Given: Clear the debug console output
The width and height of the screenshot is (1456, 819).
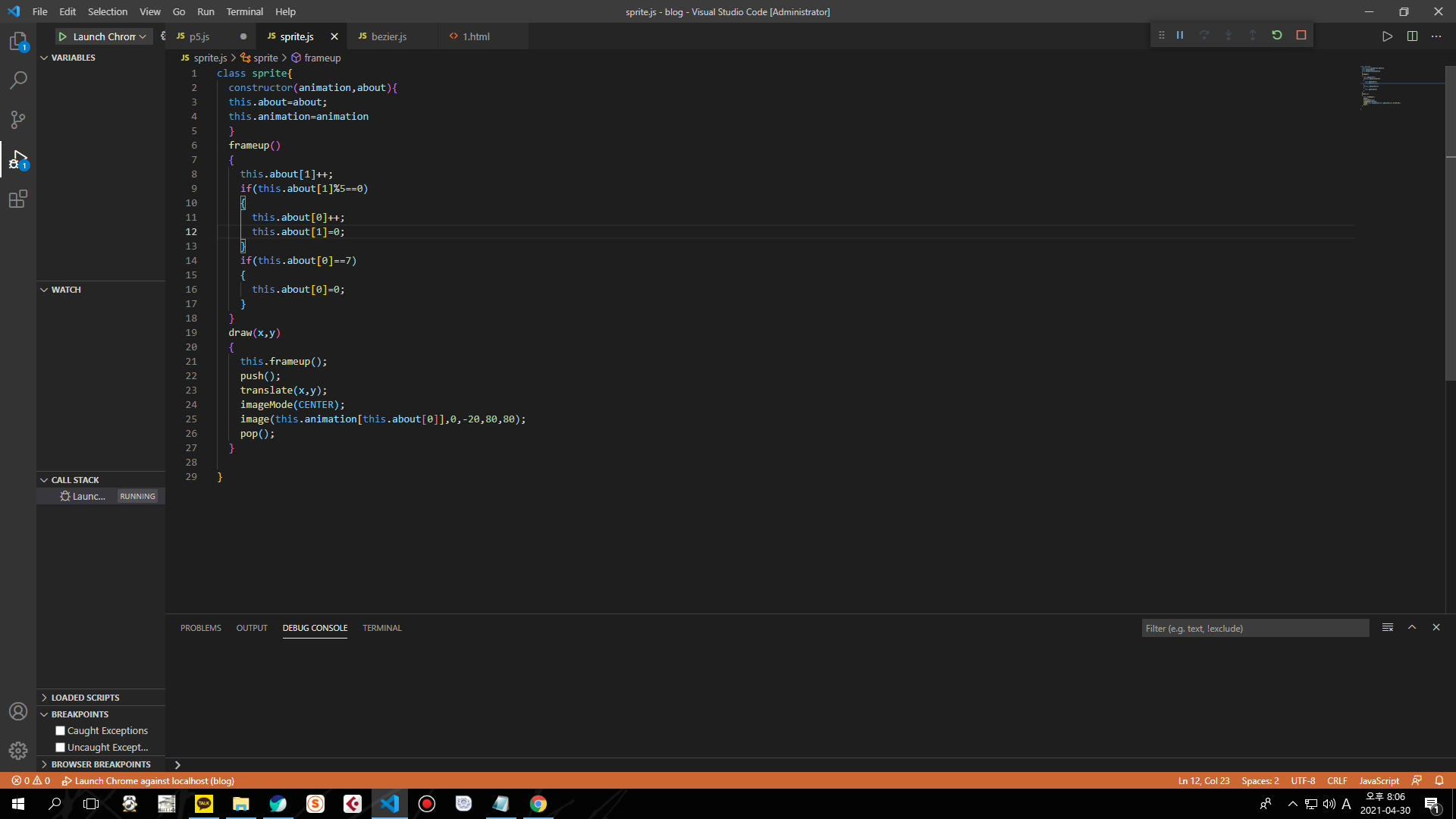Looking at the screenshot, I should click(1388, 628).
